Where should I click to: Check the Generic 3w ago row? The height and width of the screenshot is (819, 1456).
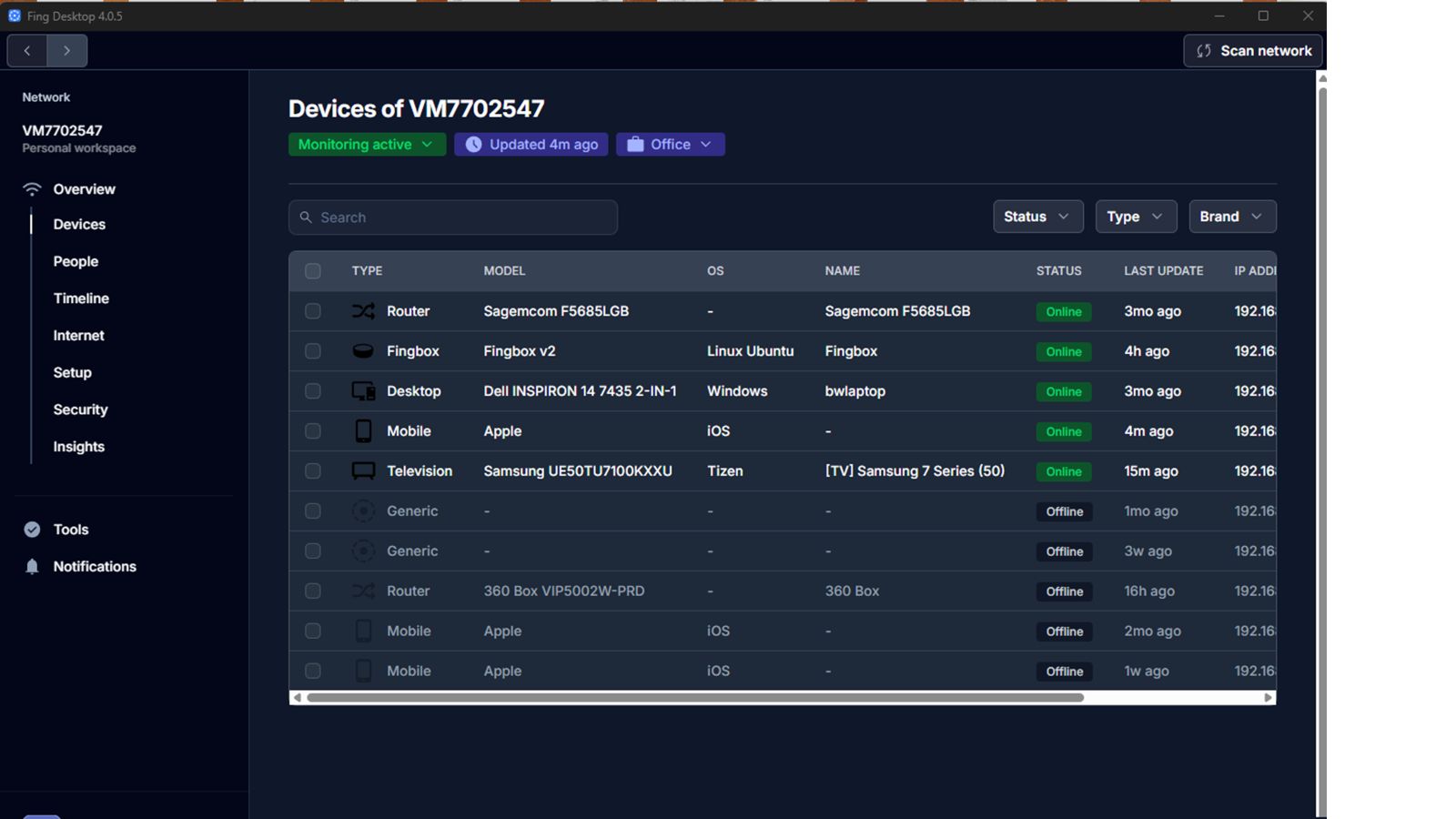[x=313, y=551]
